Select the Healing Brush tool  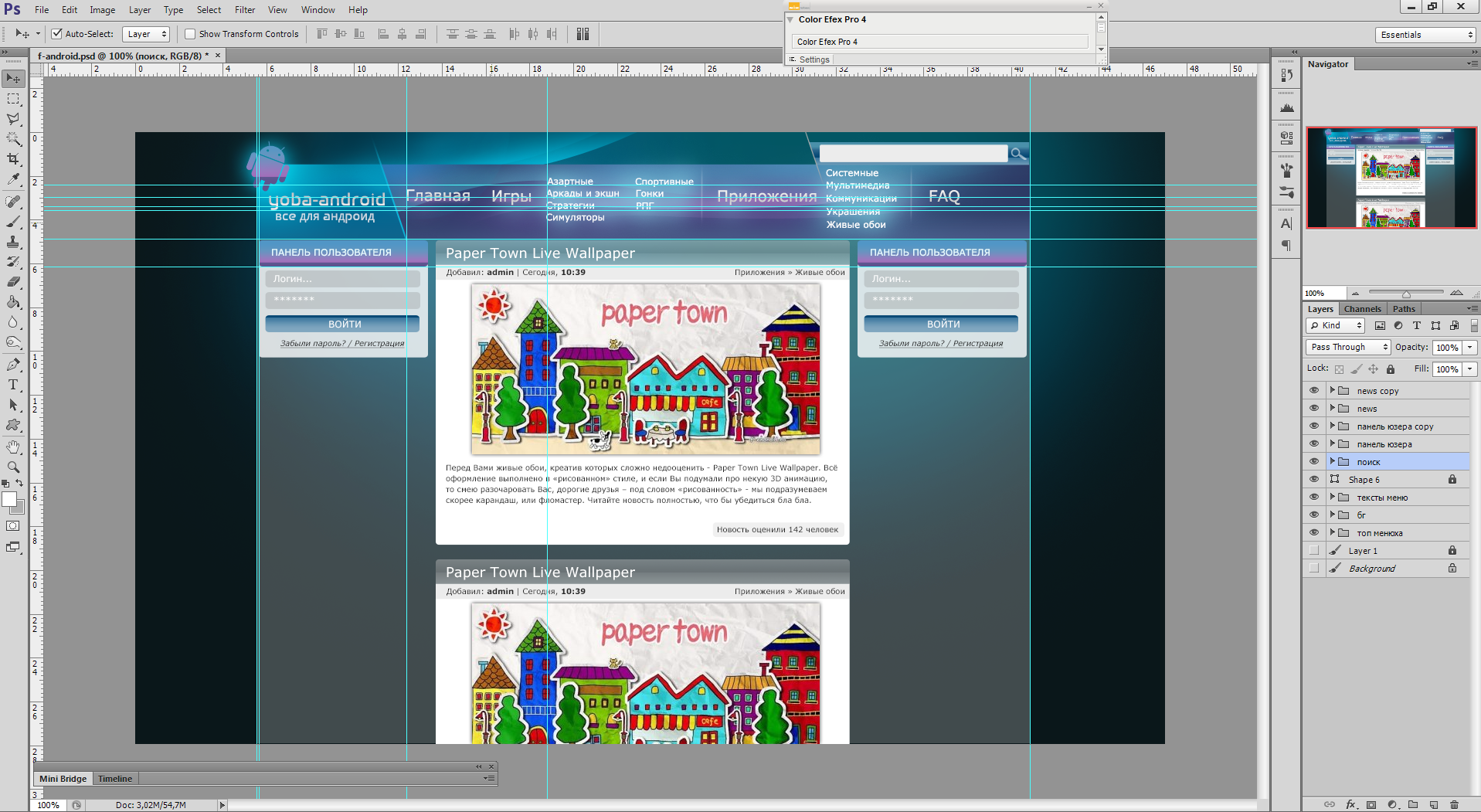point(14,202)
